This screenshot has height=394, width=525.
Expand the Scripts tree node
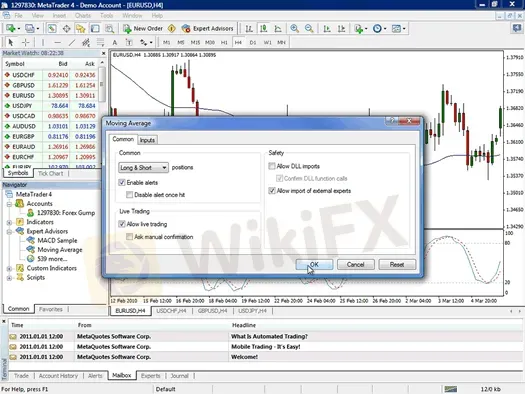9,278
